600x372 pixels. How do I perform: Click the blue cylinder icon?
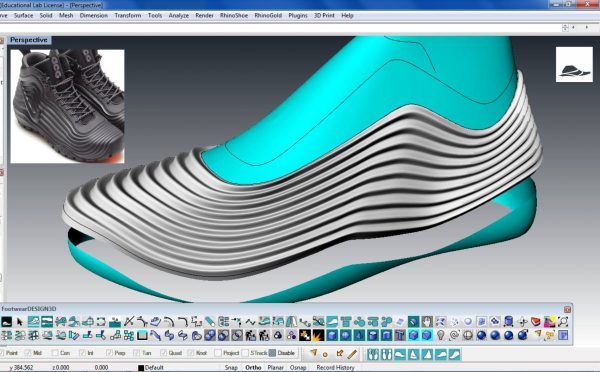tap(509, 322)
